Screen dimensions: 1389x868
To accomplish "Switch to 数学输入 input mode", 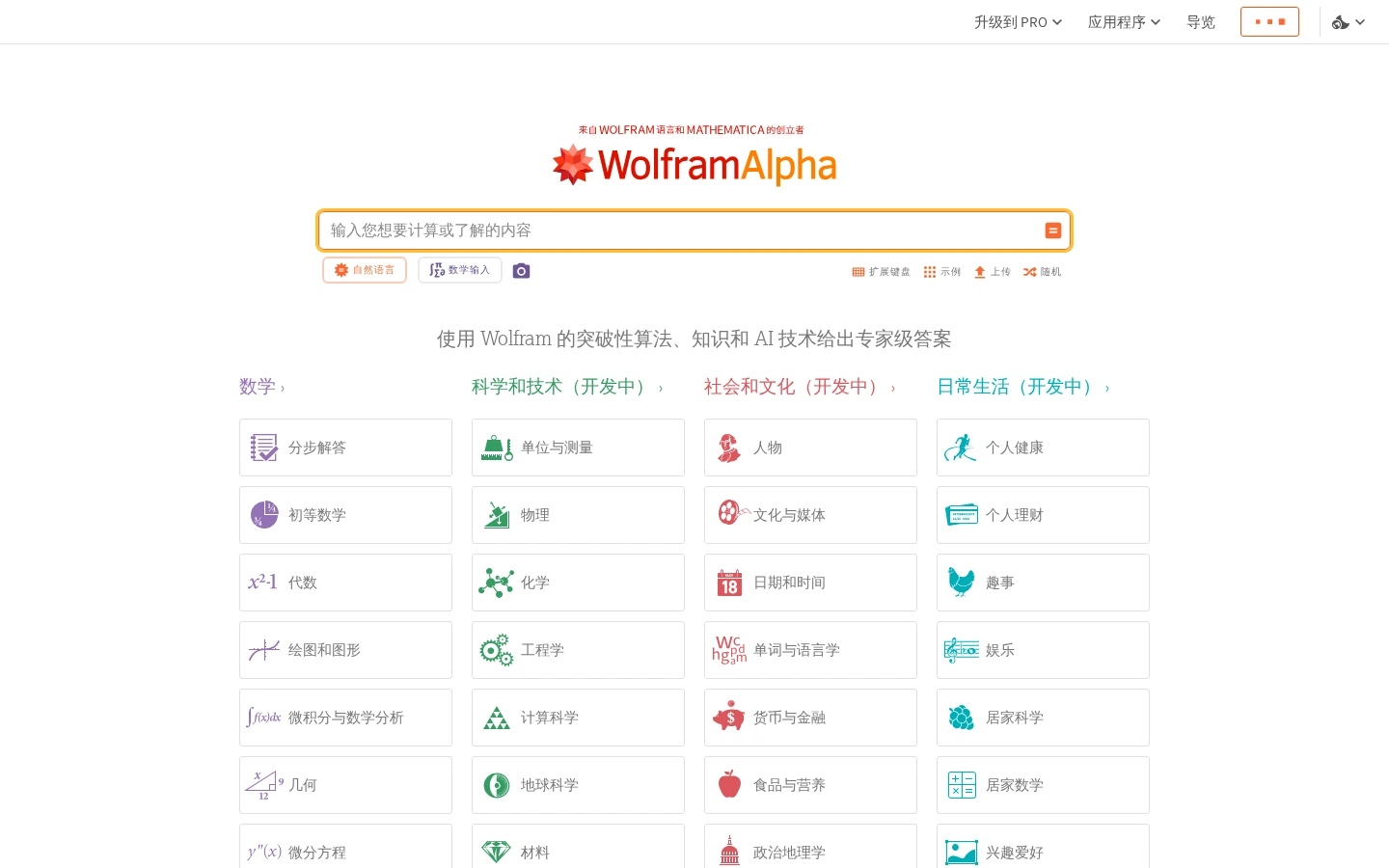I will pyautogui.click(x=460, y=270).
